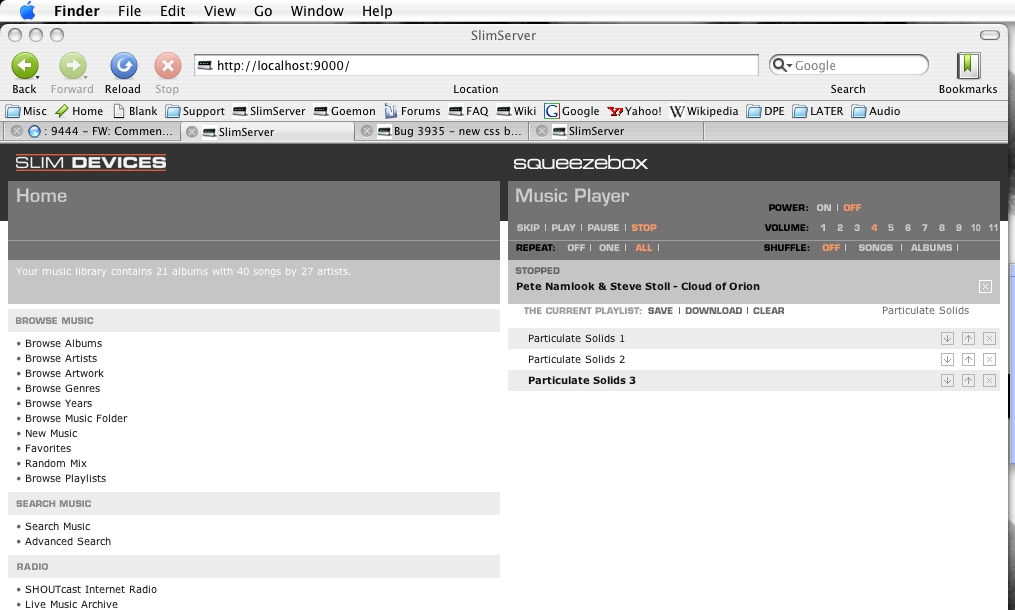The image size is (1015, 610).
Task: Open the Google search engine dropdown
Action: pos(783,66)
